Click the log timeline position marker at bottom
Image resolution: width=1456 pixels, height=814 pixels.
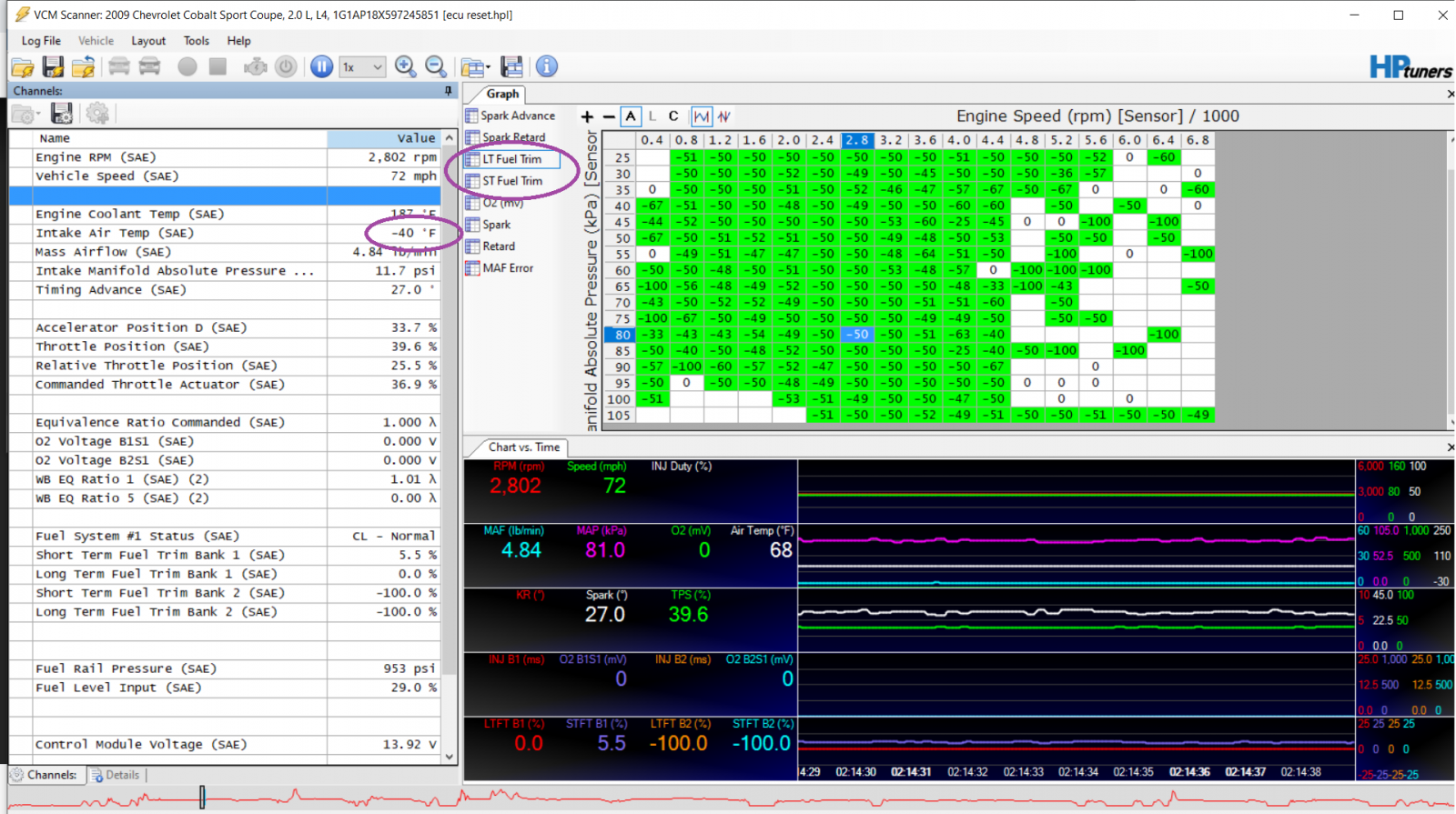202,798
